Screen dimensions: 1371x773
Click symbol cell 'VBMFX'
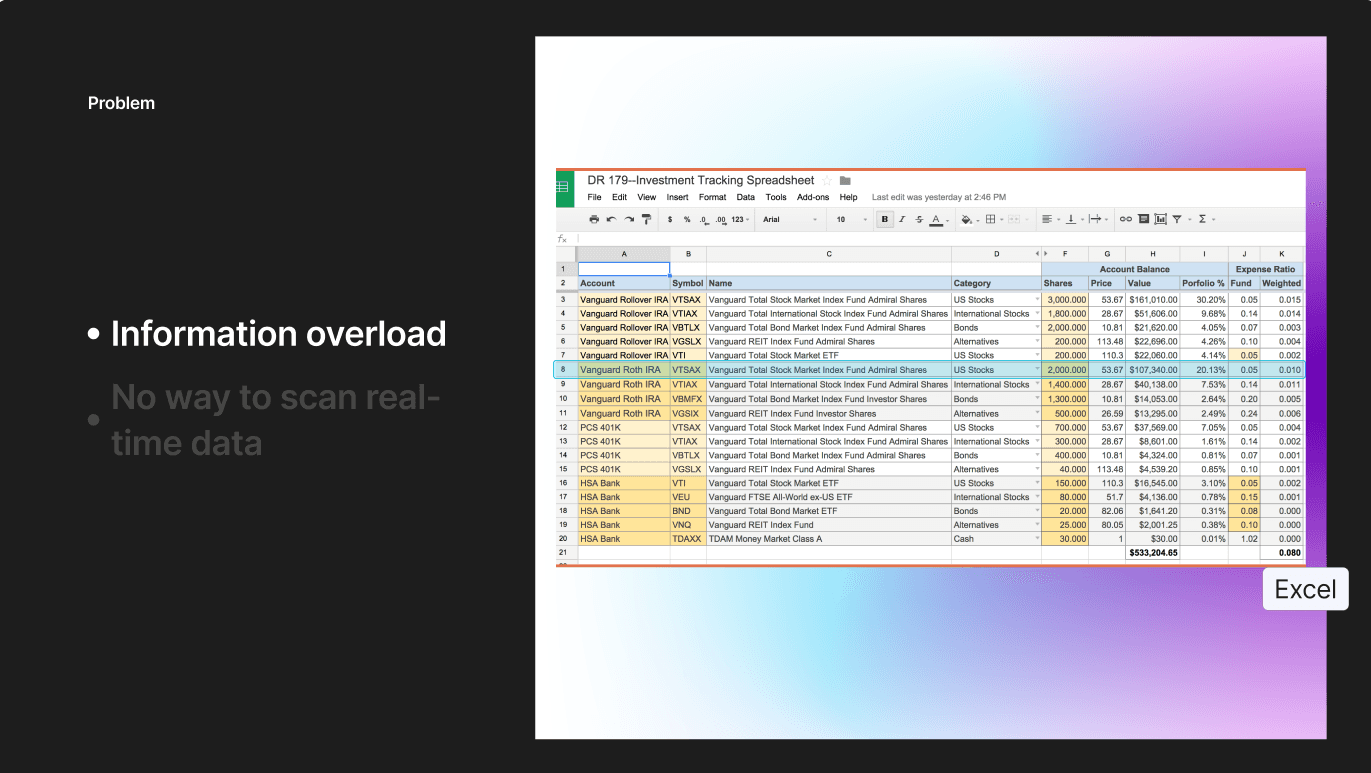(x=688, y=399)
